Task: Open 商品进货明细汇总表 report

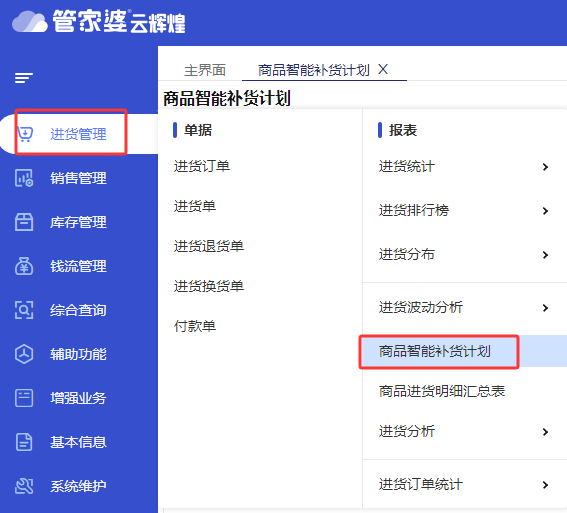Action: (x=442, y=391)
